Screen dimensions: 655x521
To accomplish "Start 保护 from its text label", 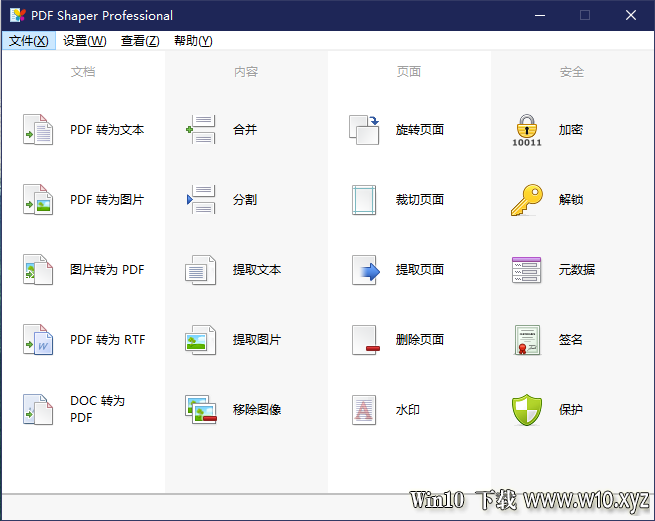I will 571,409.
